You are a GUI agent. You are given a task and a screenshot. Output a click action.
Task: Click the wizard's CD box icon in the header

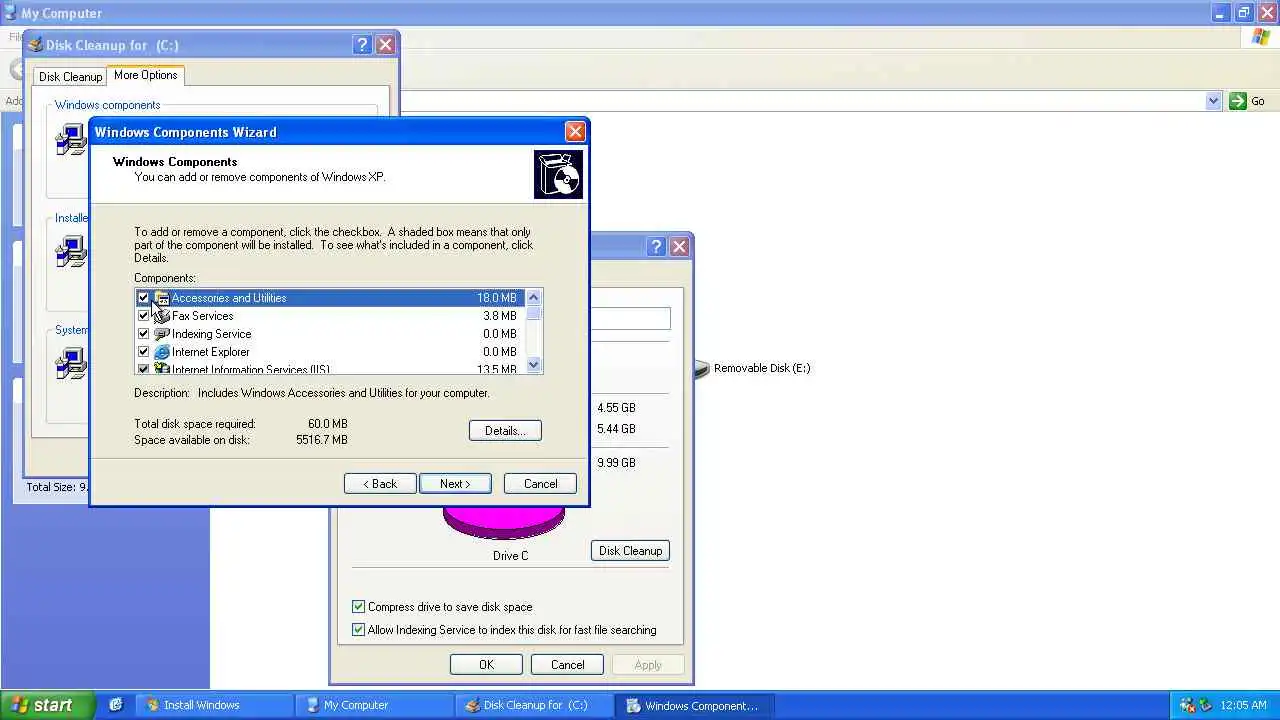coord(558,174)
